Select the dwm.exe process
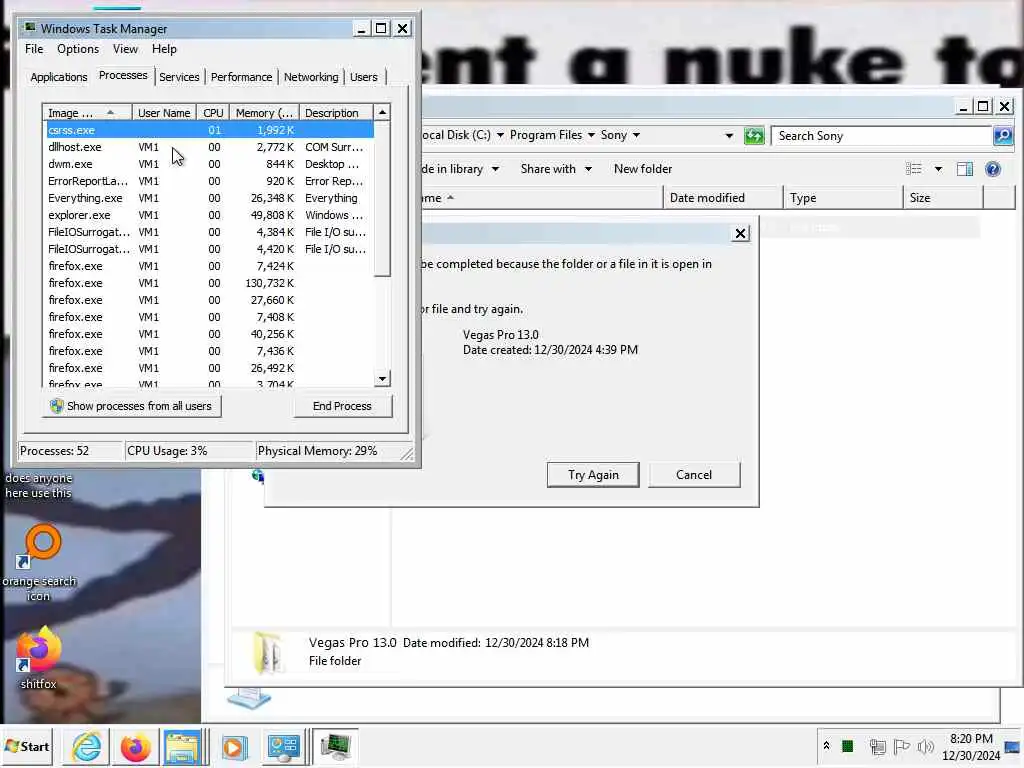Image resolution: width=1024 pixels, height=768 pixels. [x=209, y=164]
